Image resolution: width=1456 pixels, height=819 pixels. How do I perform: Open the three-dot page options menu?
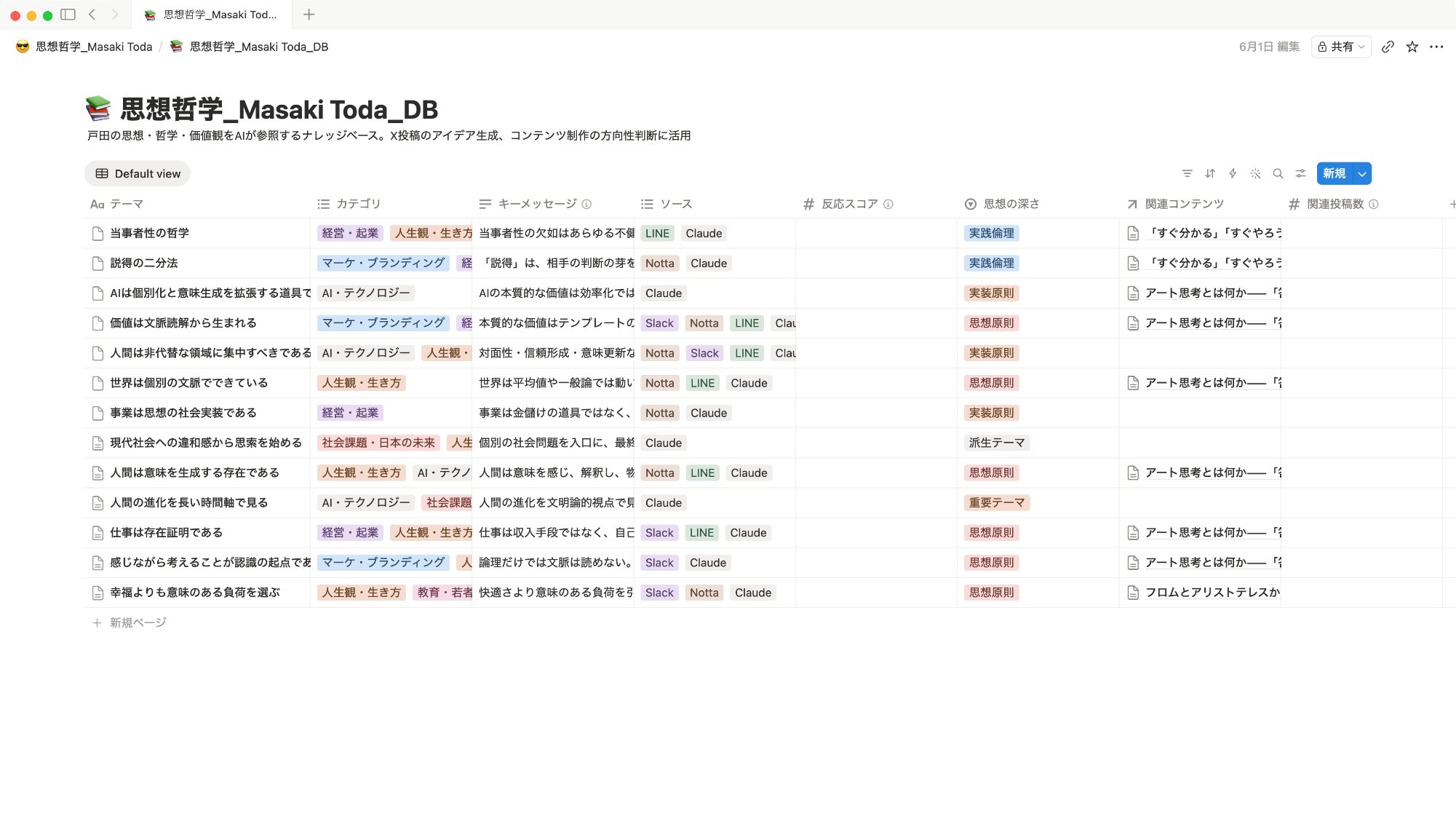tap(1436, 47)
